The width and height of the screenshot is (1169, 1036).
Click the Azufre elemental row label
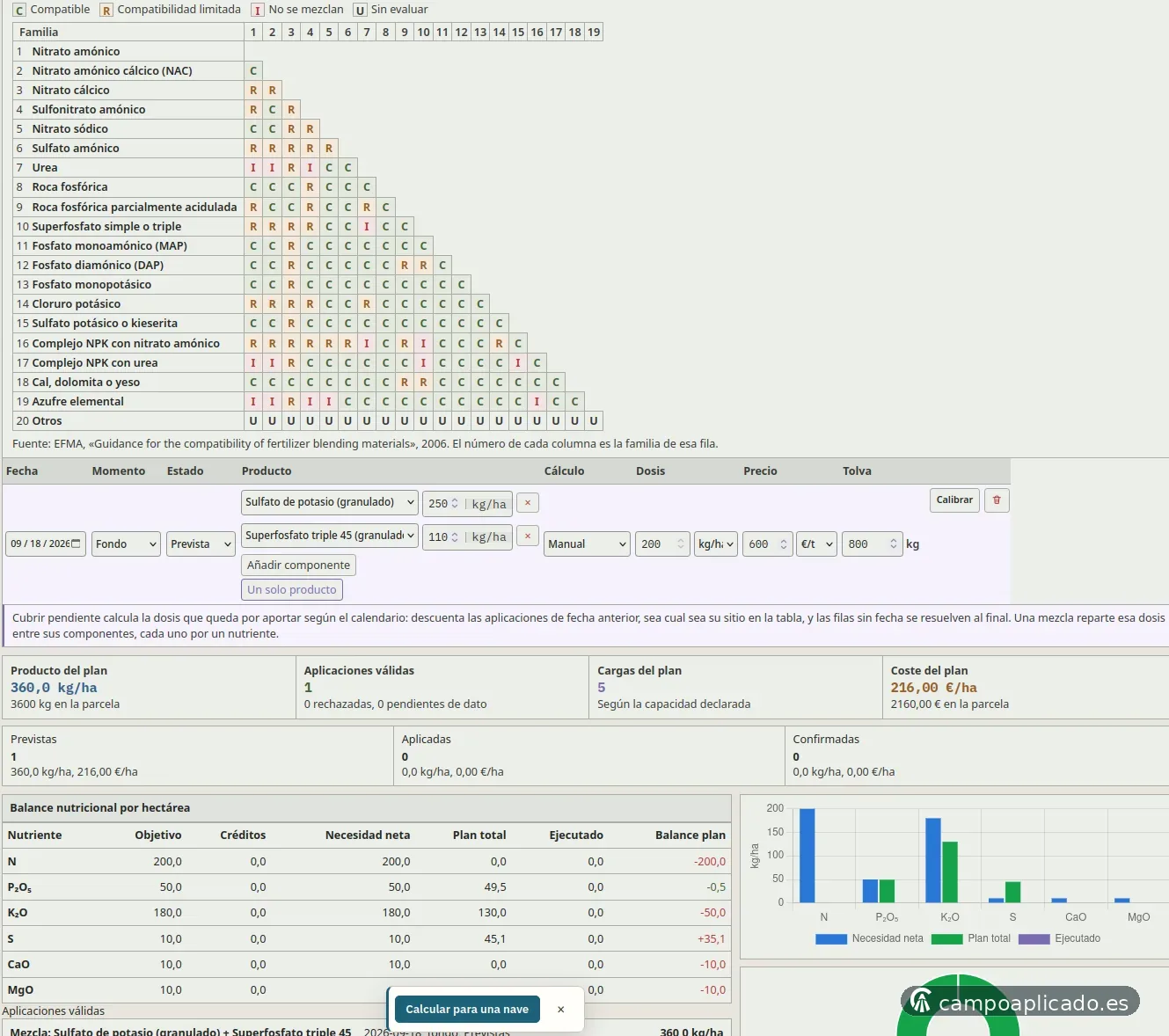click(x=78, y=402)
